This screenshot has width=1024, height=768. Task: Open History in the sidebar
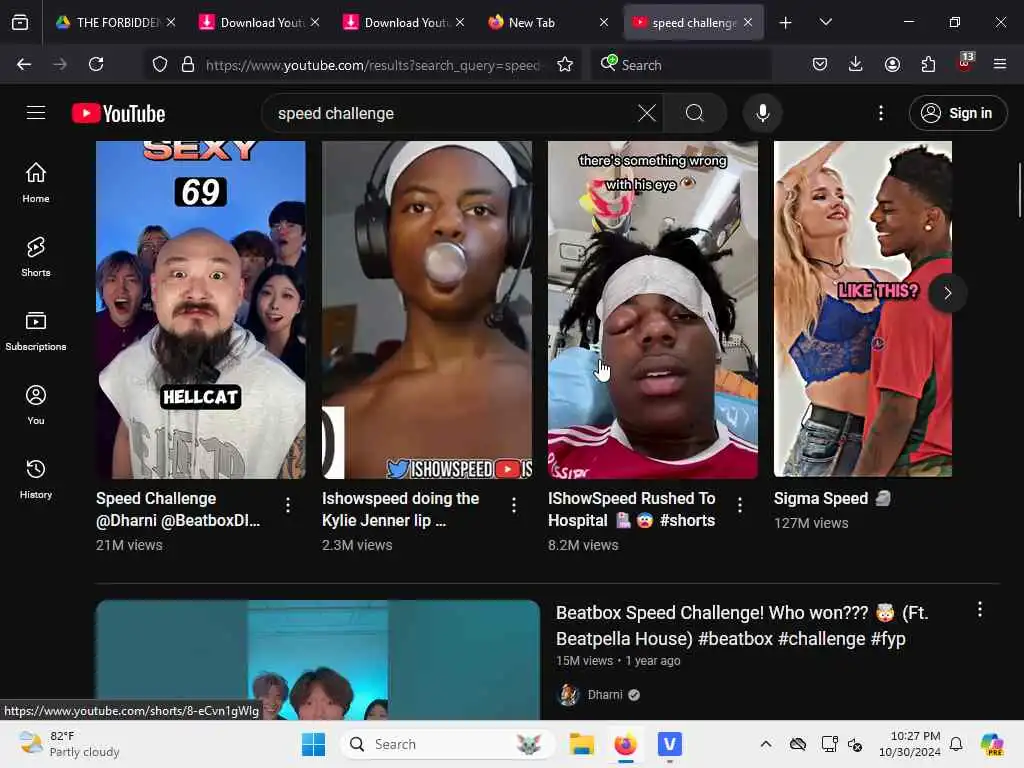click(x=36, y=479)
